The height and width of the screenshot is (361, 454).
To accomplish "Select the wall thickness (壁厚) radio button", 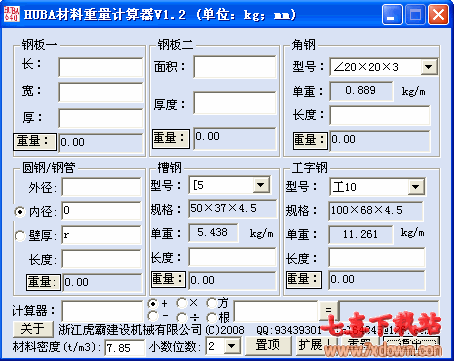I will (20, 236).
